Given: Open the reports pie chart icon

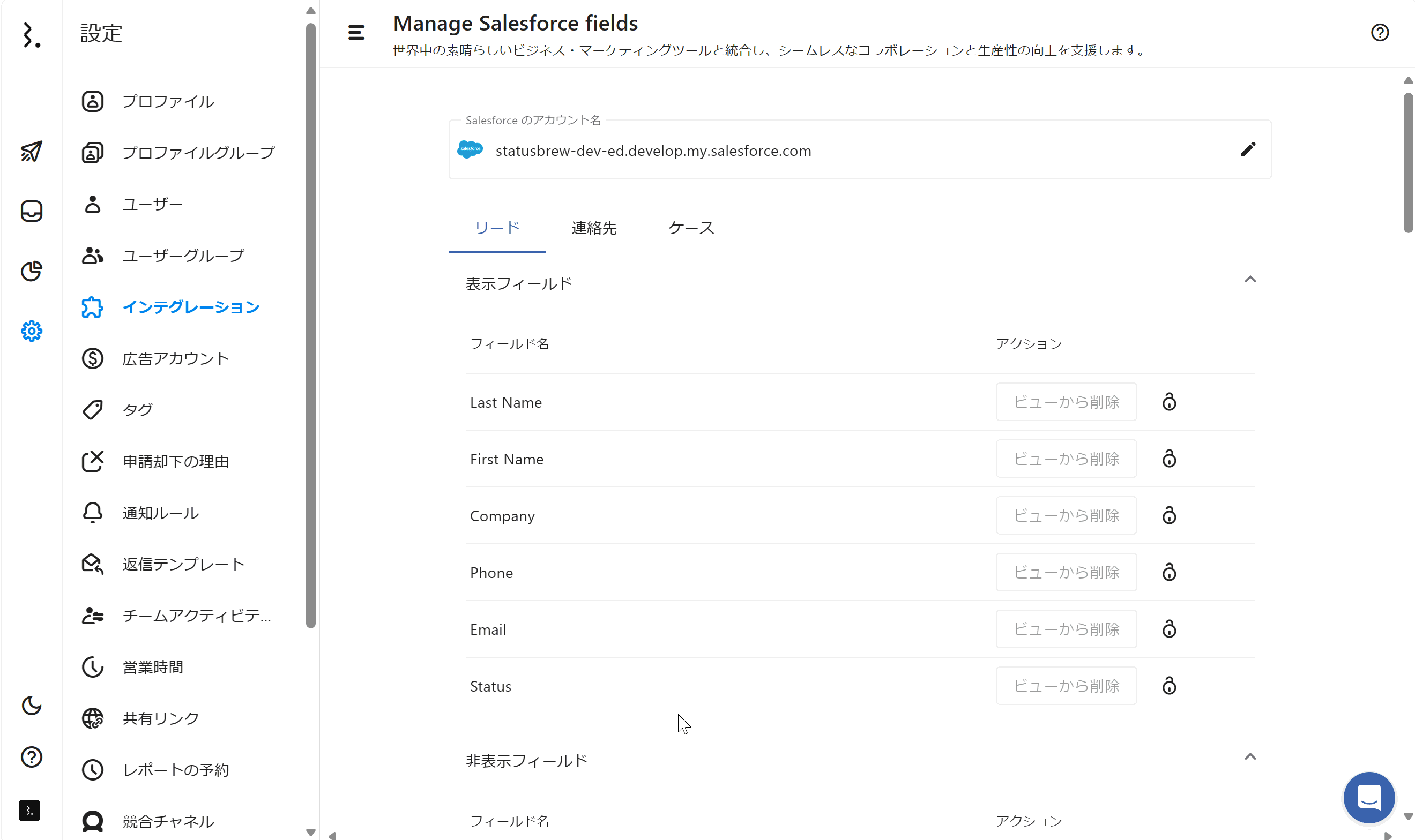Looking at the screenshot, I should click(x=31, y=271).
